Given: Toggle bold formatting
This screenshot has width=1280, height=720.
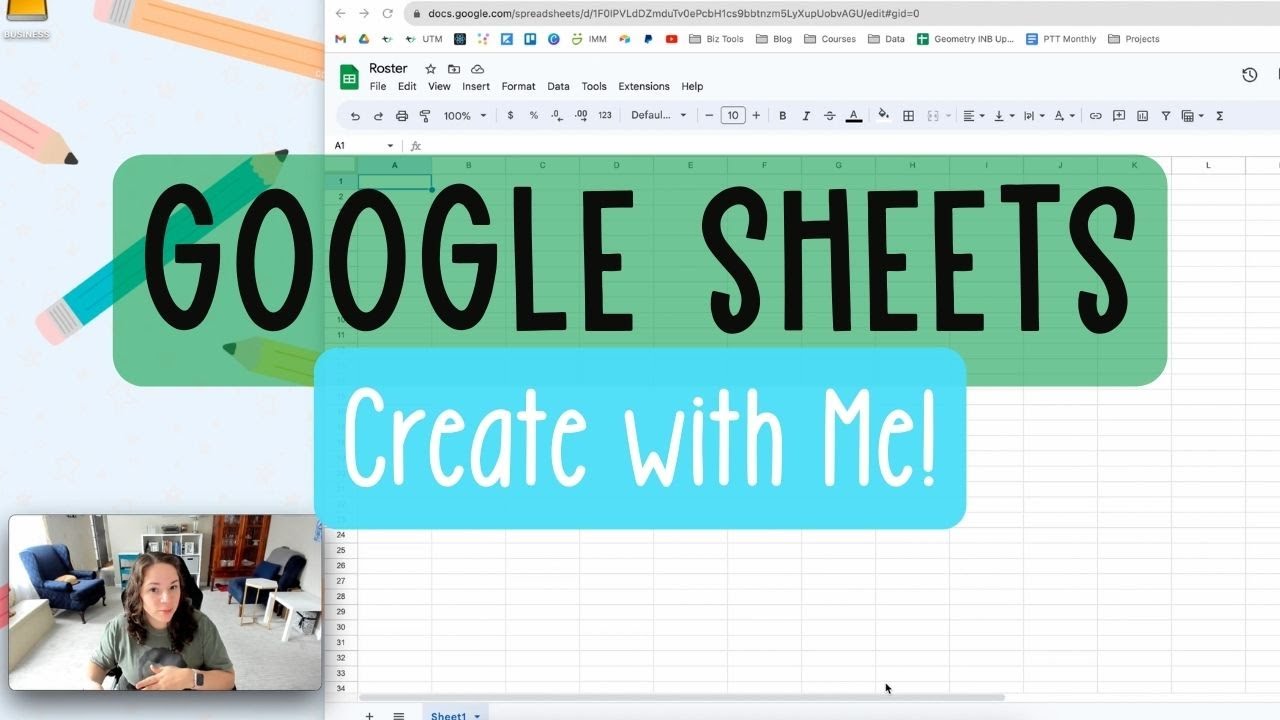Looking at the screenshot, I should coord(782,116).
